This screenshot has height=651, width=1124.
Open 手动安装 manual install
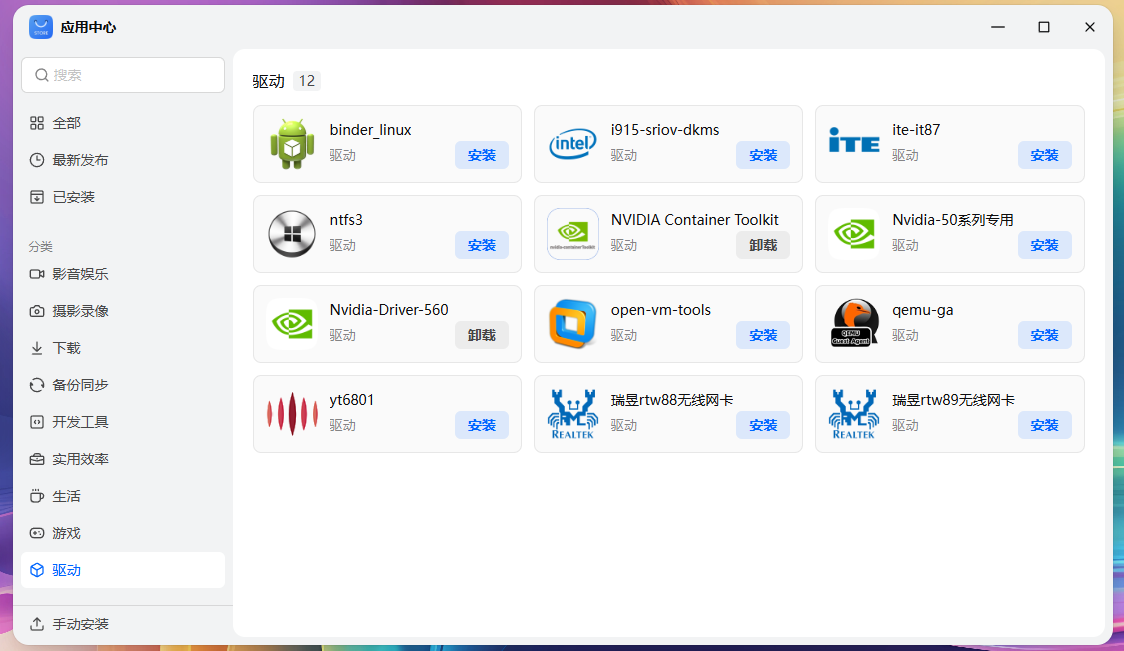coord(123,624)
